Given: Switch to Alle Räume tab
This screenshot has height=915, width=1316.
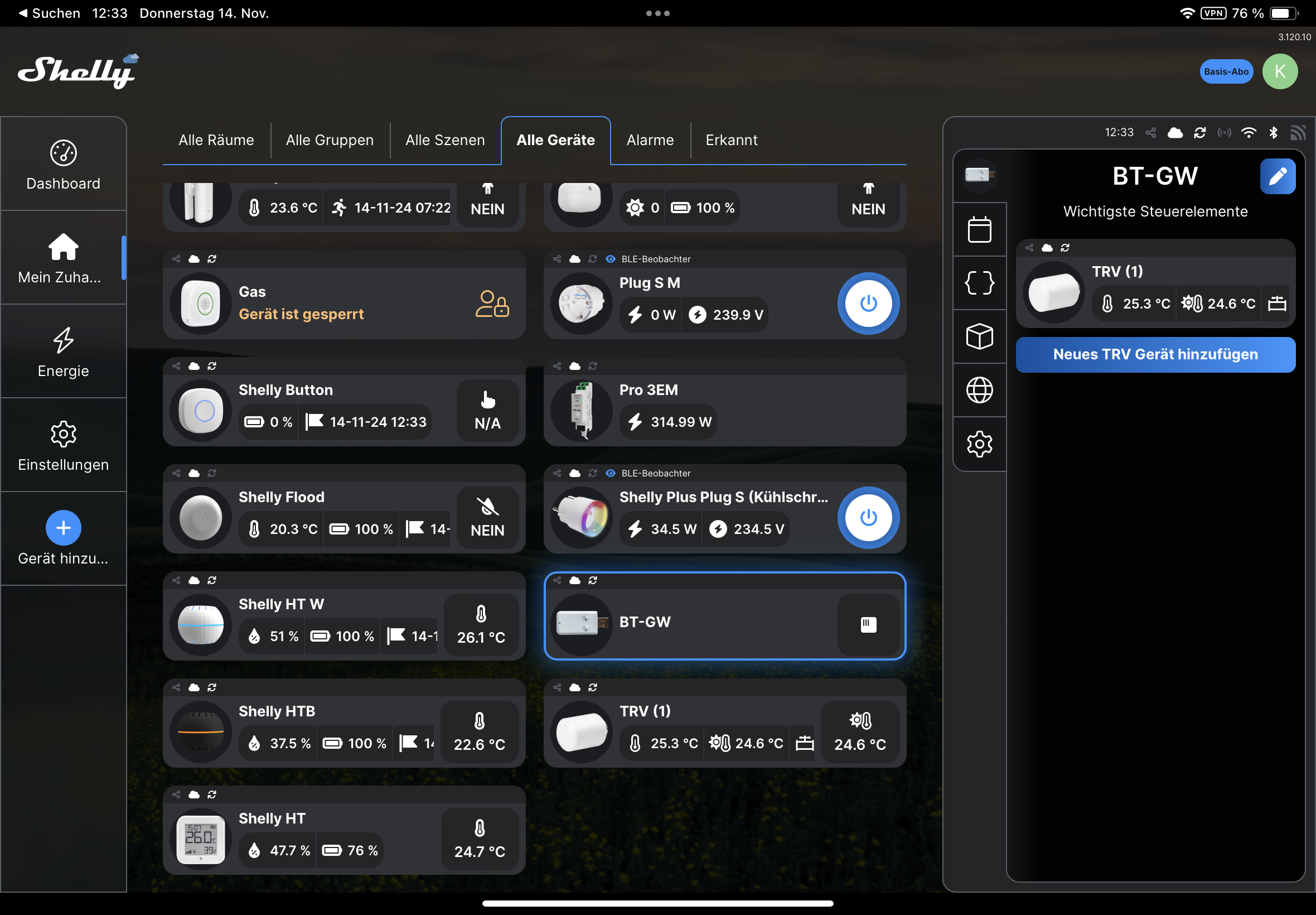Looking at the screenshot, I should tap(216, 140).
